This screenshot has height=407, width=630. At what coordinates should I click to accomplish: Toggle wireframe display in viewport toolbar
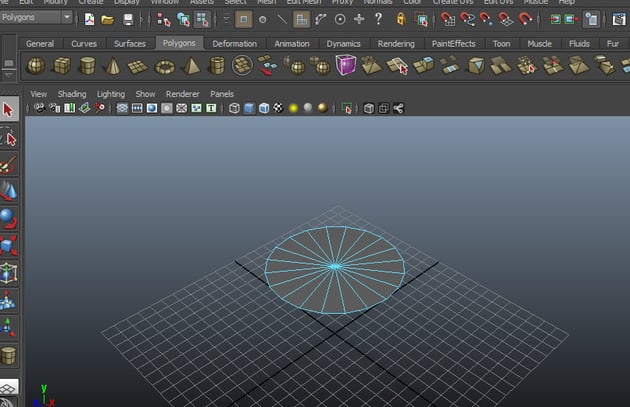tap(234, 108)
